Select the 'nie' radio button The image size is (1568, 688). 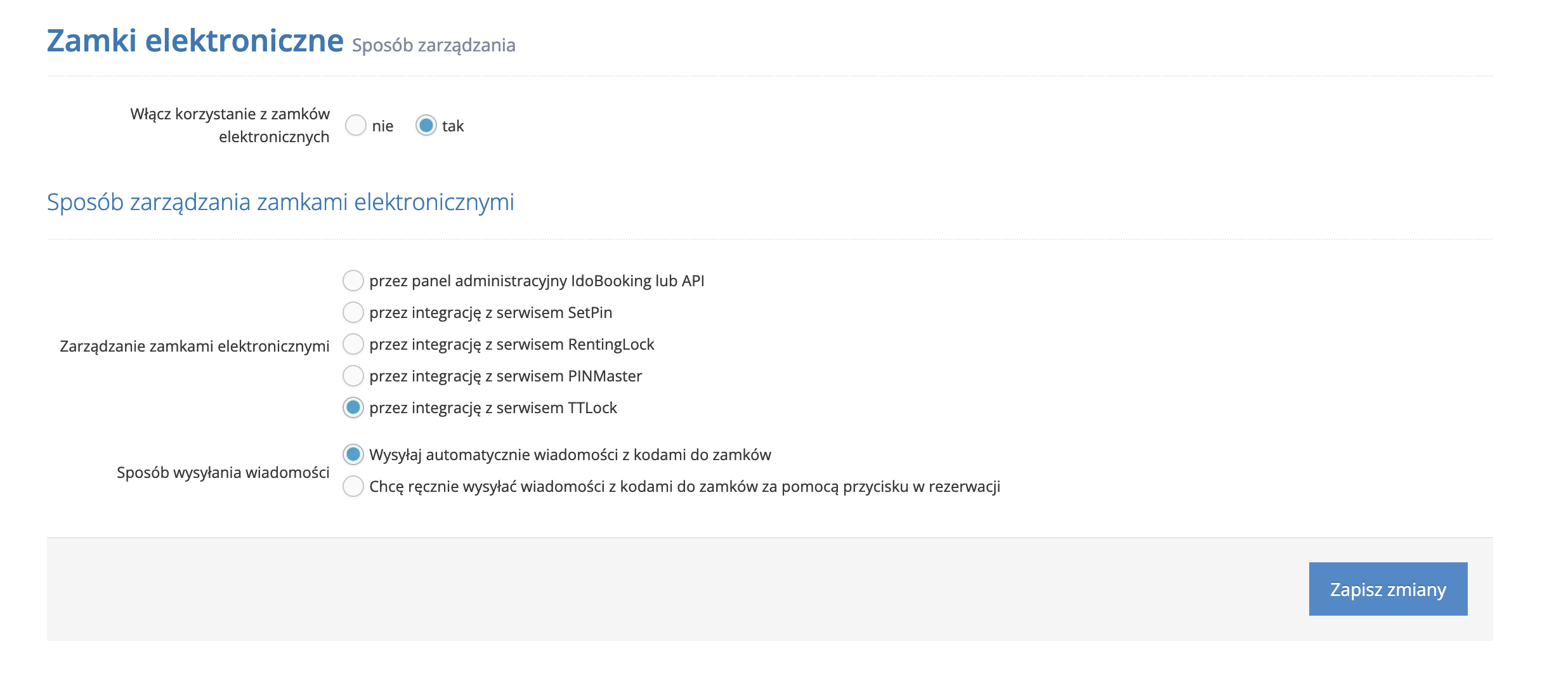[x=356, y=126]
